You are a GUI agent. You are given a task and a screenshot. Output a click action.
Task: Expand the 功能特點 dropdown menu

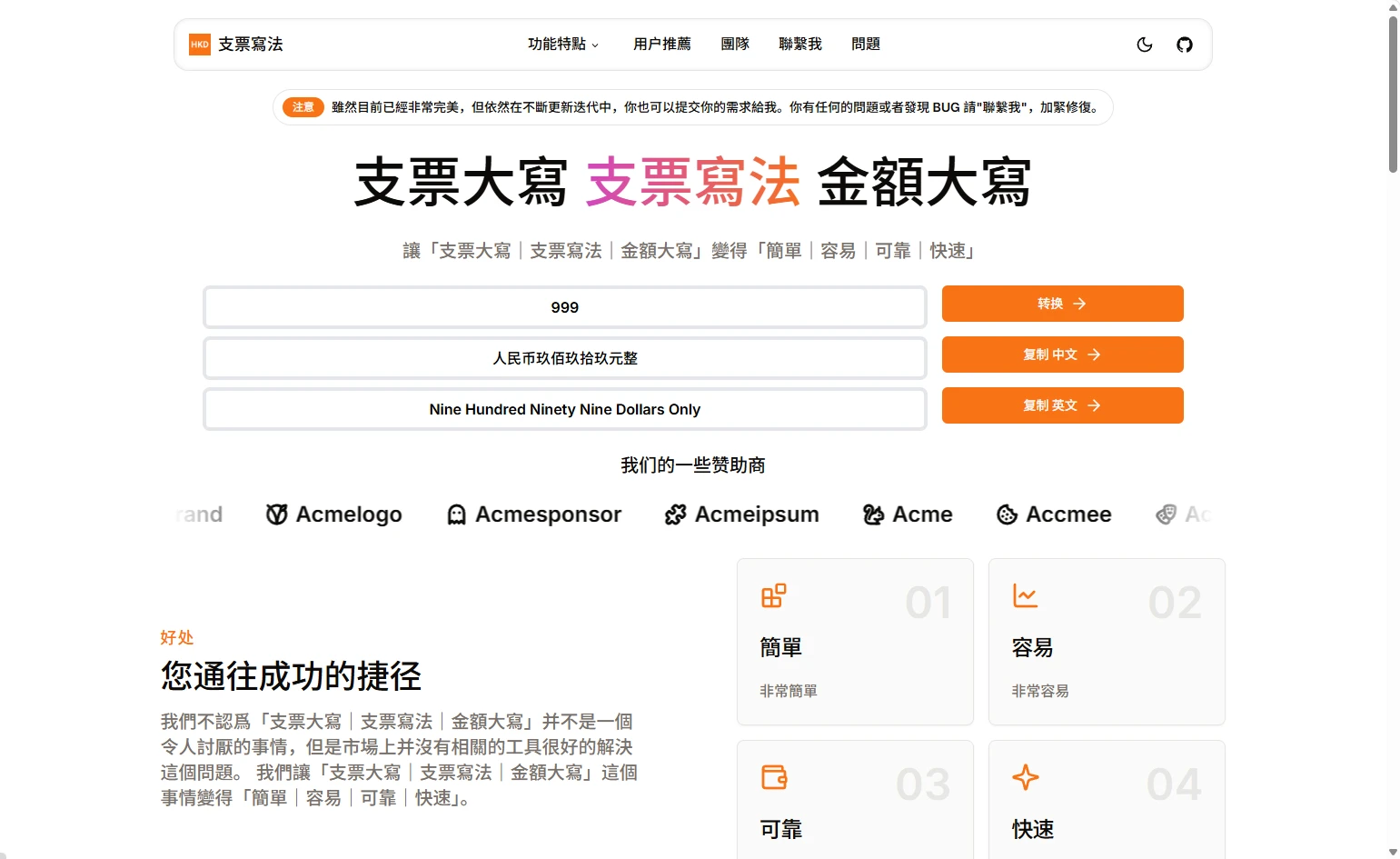(x=563, y=45)
